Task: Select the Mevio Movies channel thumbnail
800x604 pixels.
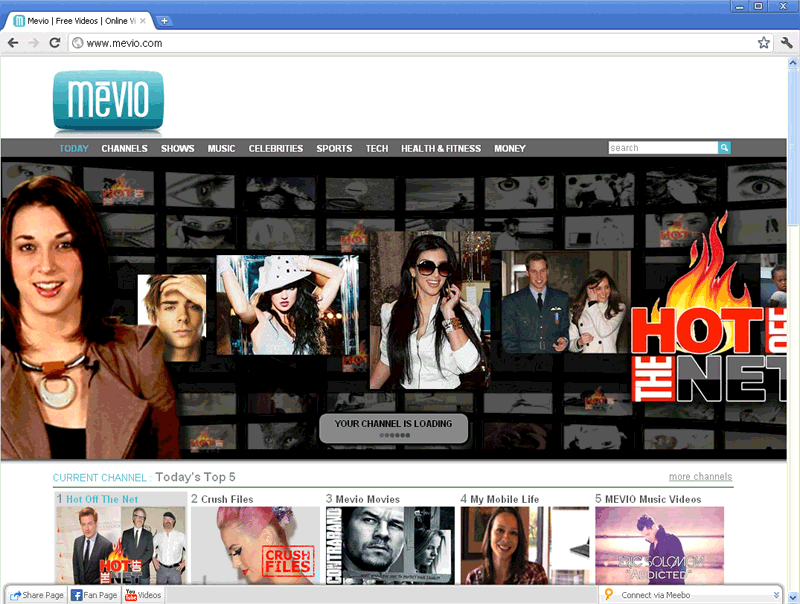Action: click(x=390, y=545)
